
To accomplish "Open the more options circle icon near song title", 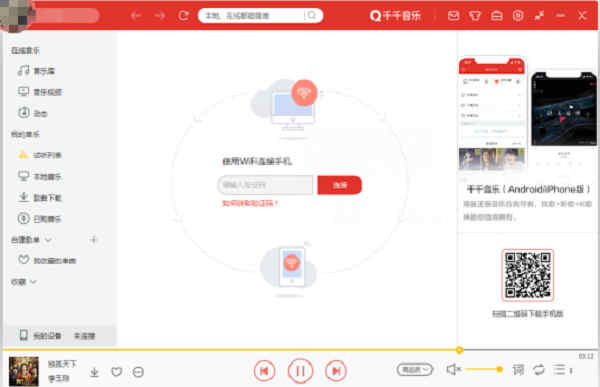I will 138,372.
